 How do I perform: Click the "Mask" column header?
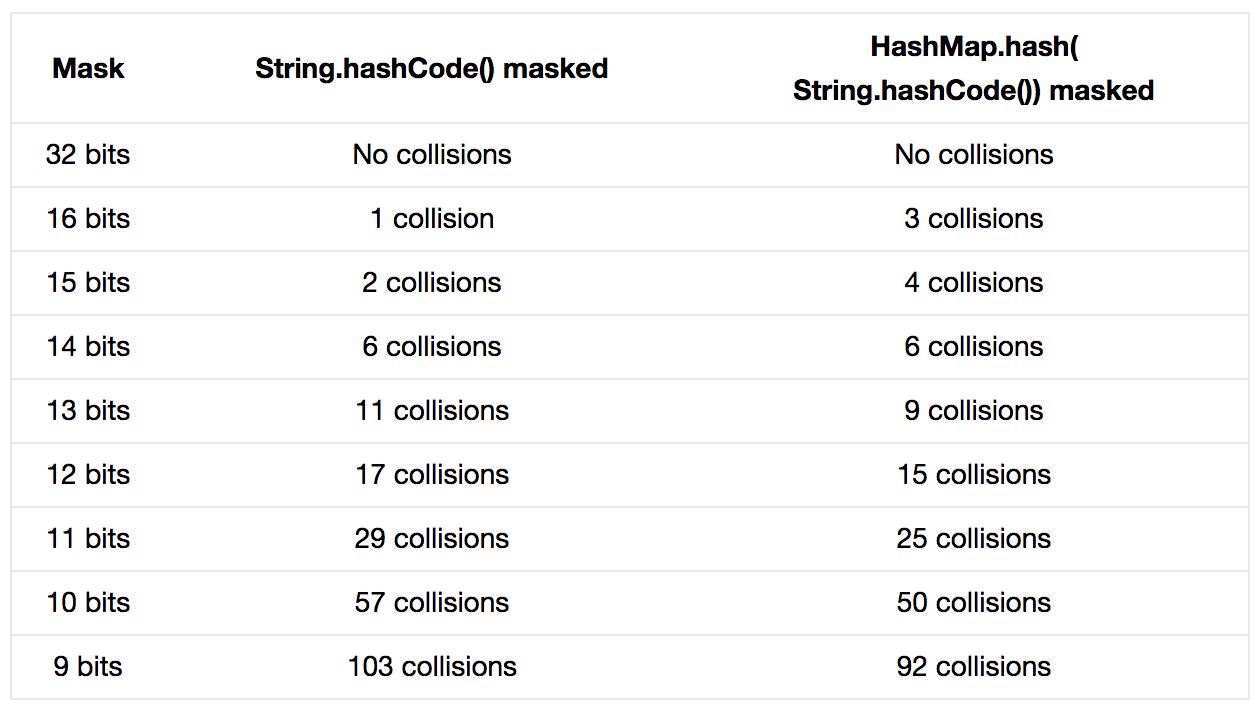[x=88, y=69]
